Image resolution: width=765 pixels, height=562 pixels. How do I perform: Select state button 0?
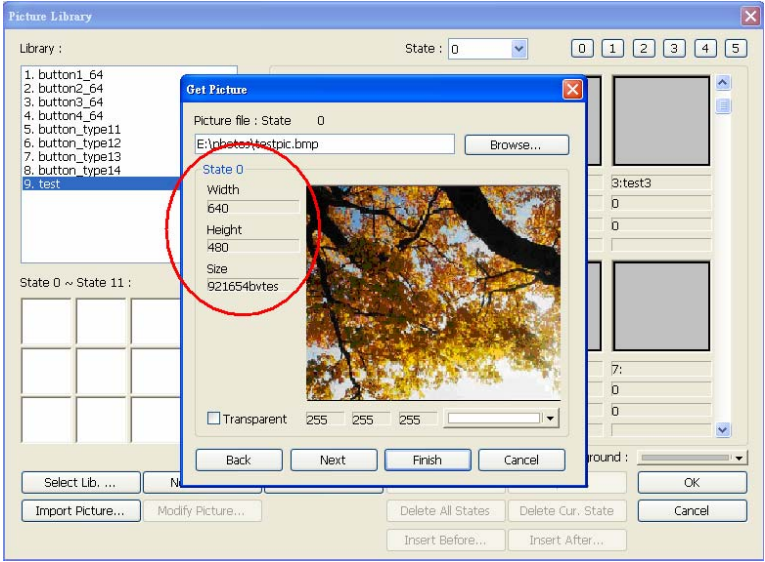pyautogui.click(x=582, y=48)
